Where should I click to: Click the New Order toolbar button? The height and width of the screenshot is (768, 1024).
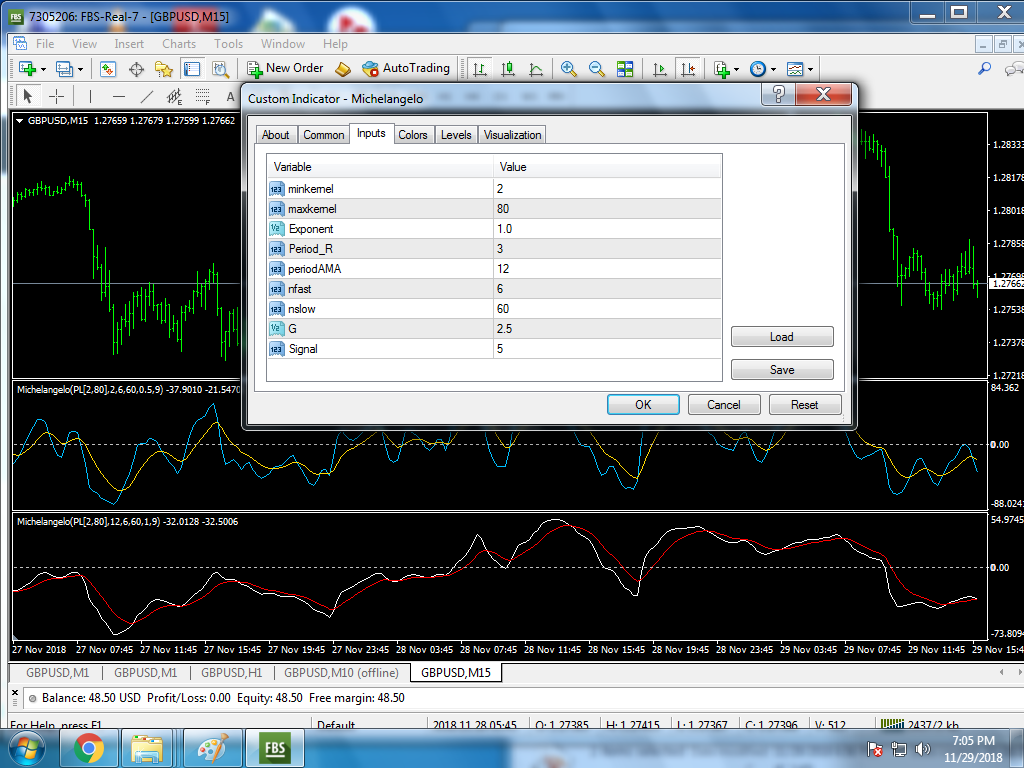pos(285,68)
